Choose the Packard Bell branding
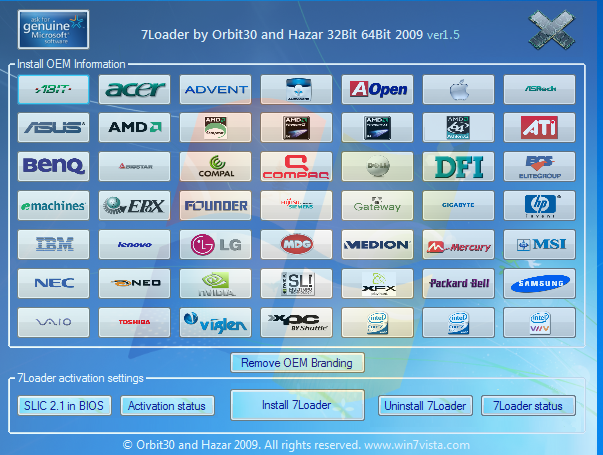Viewport: 603px width, 455px height. [458, 283]
